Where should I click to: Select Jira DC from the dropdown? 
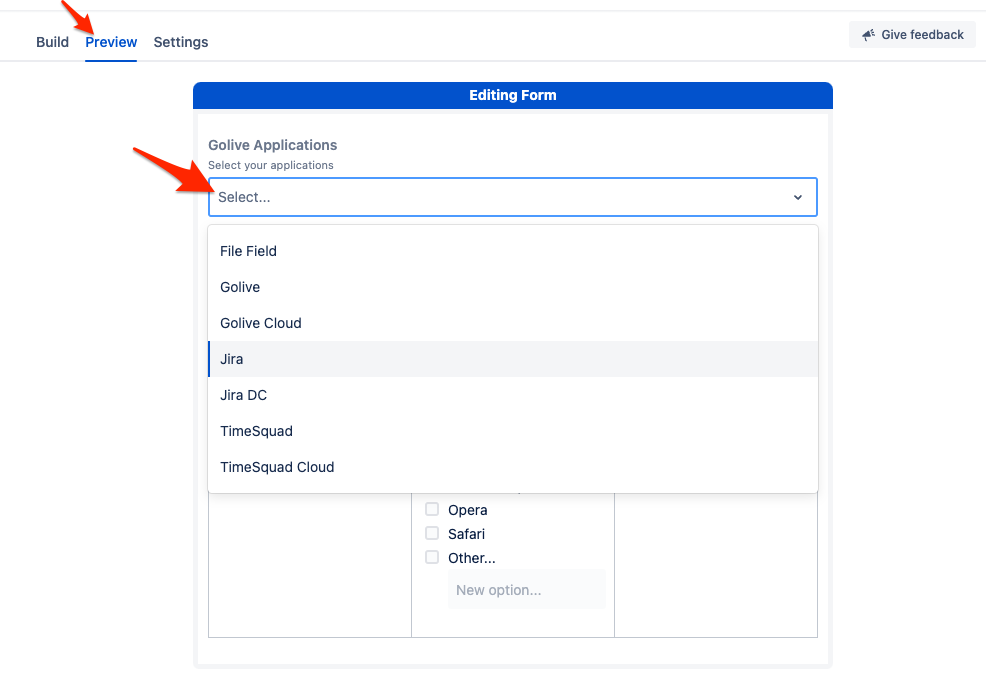(x=243, y=395)
